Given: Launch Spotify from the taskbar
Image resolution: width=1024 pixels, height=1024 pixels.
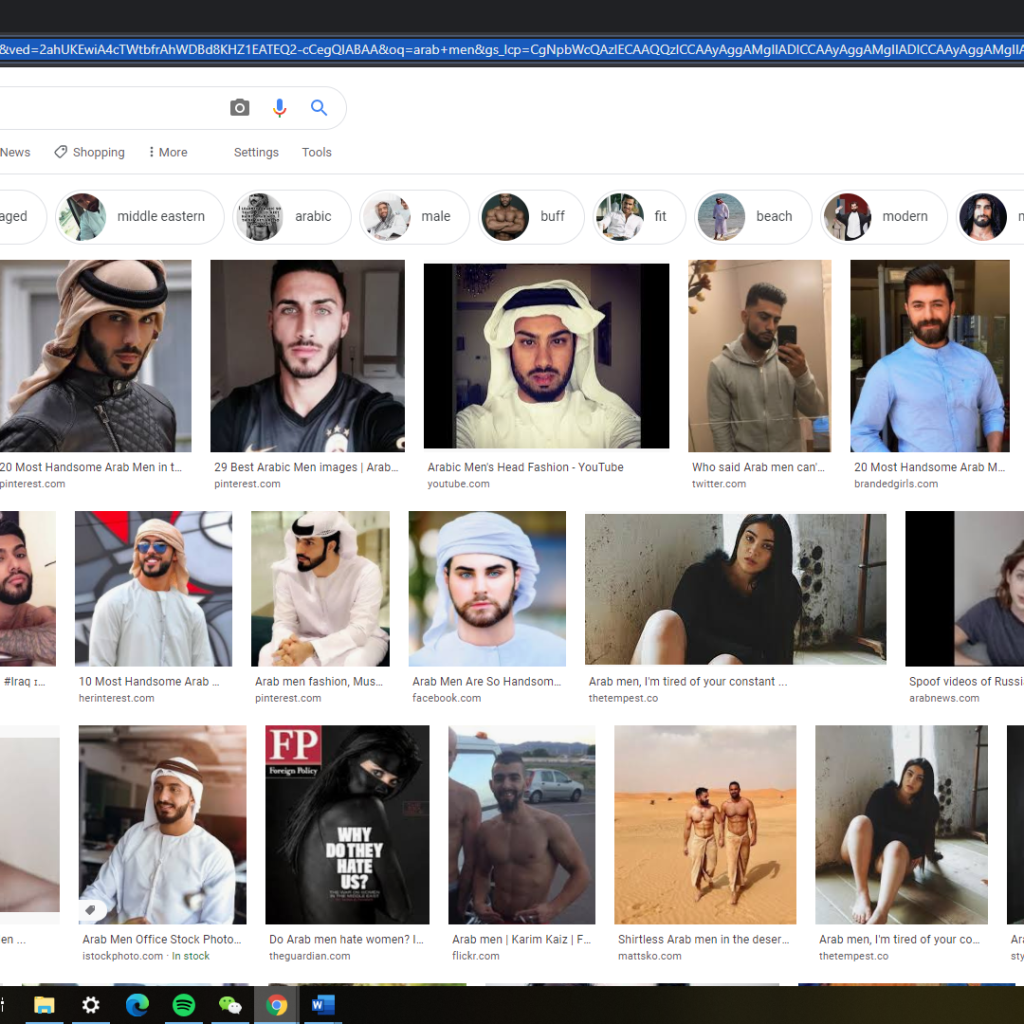Looking at the screenshot, I should pyautogui.click(x=184, y=1005).
